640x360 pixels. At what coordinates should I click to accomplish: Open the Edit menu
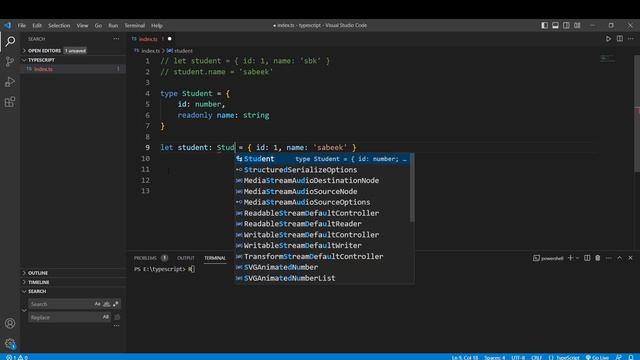click(37, 25)
